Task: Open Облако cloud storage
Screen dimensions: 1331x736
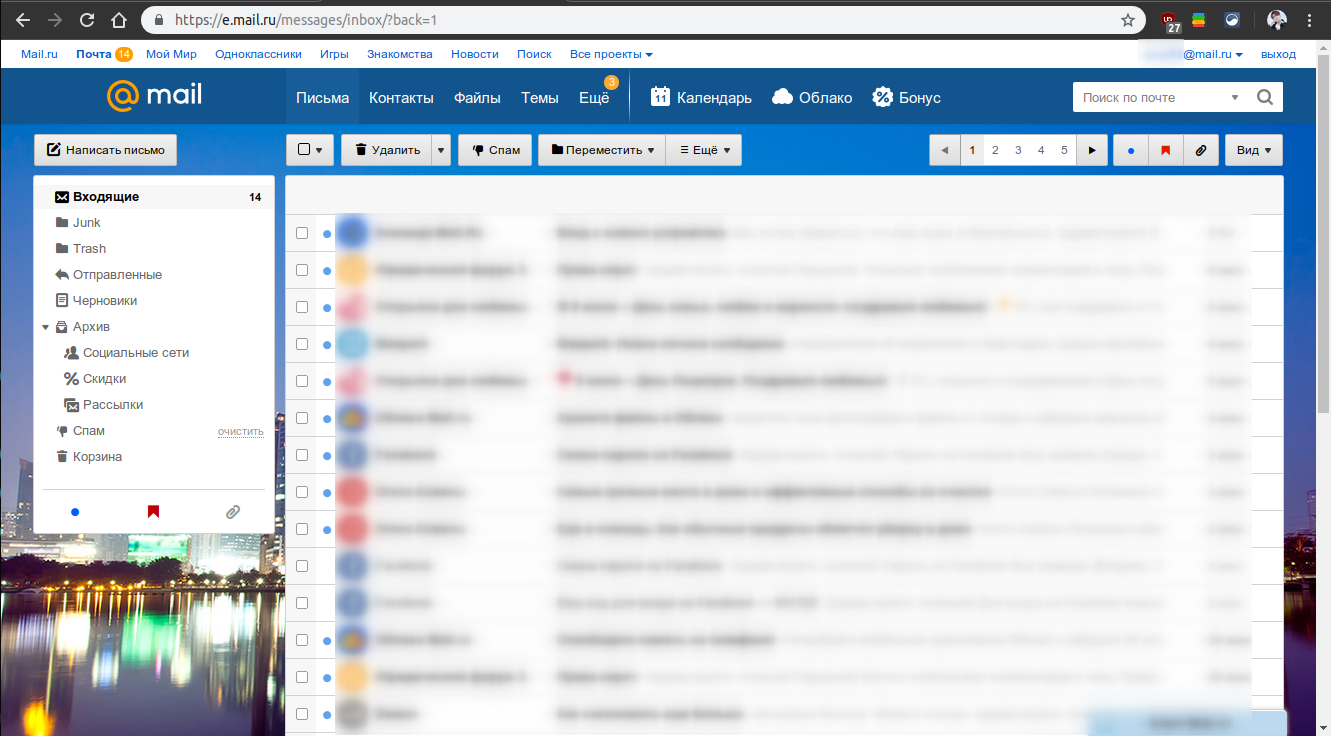Action: click(812, 97)
